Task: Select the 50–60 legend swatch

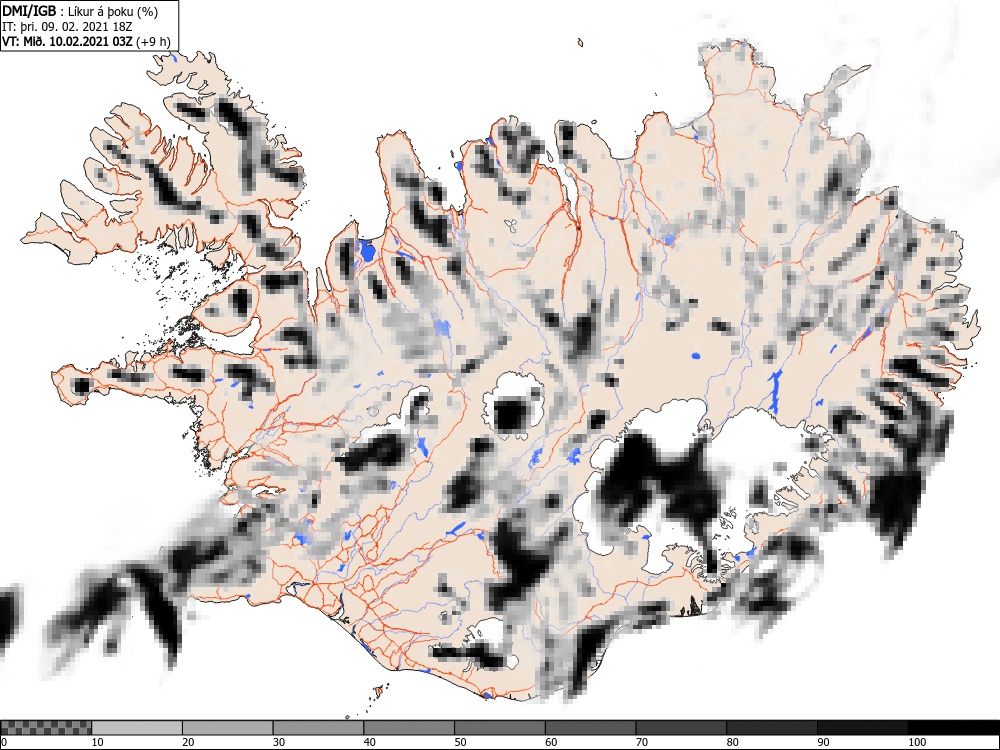Action: pos(499,728)
